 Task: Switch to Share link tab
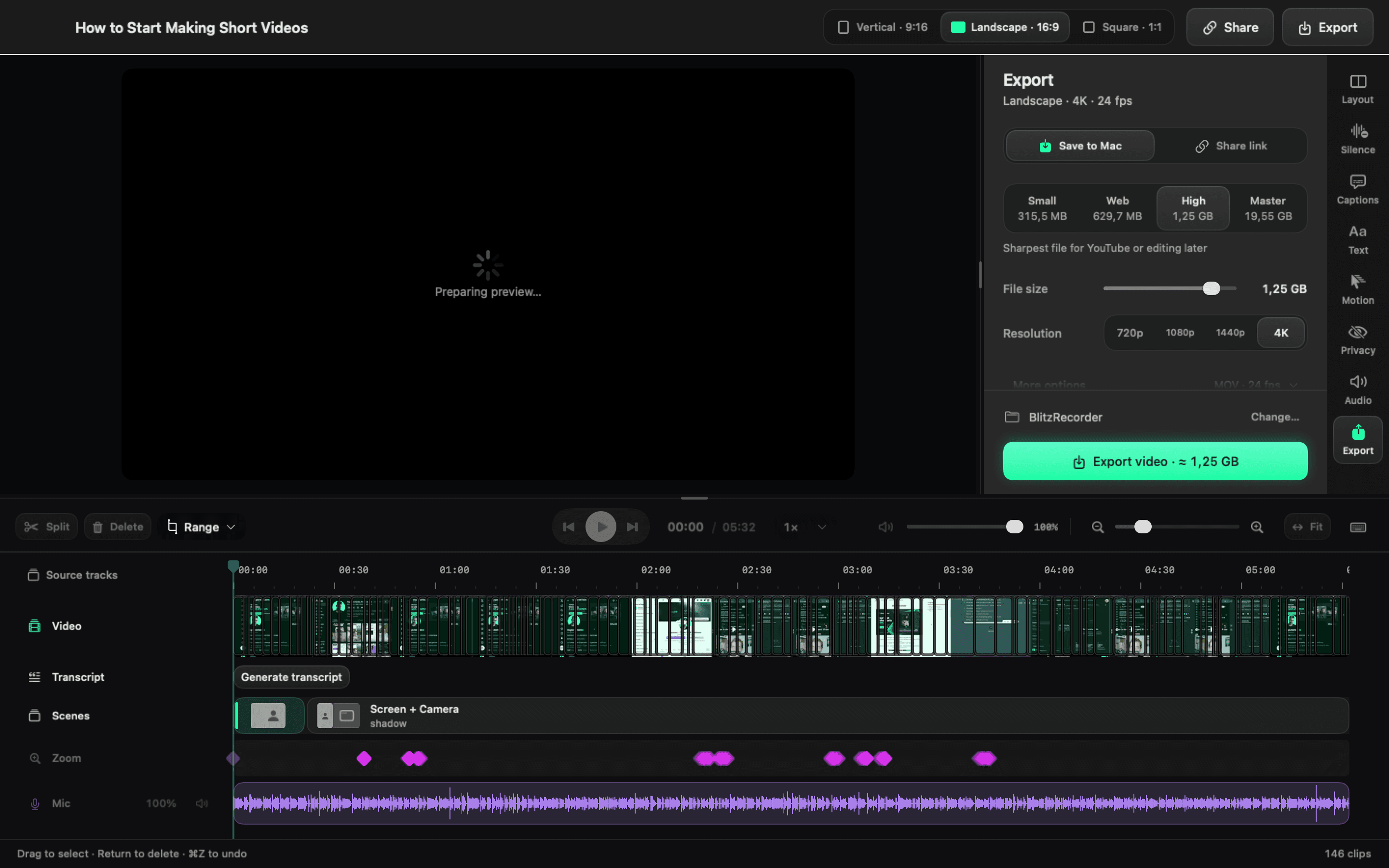(x=1231, y=146)
